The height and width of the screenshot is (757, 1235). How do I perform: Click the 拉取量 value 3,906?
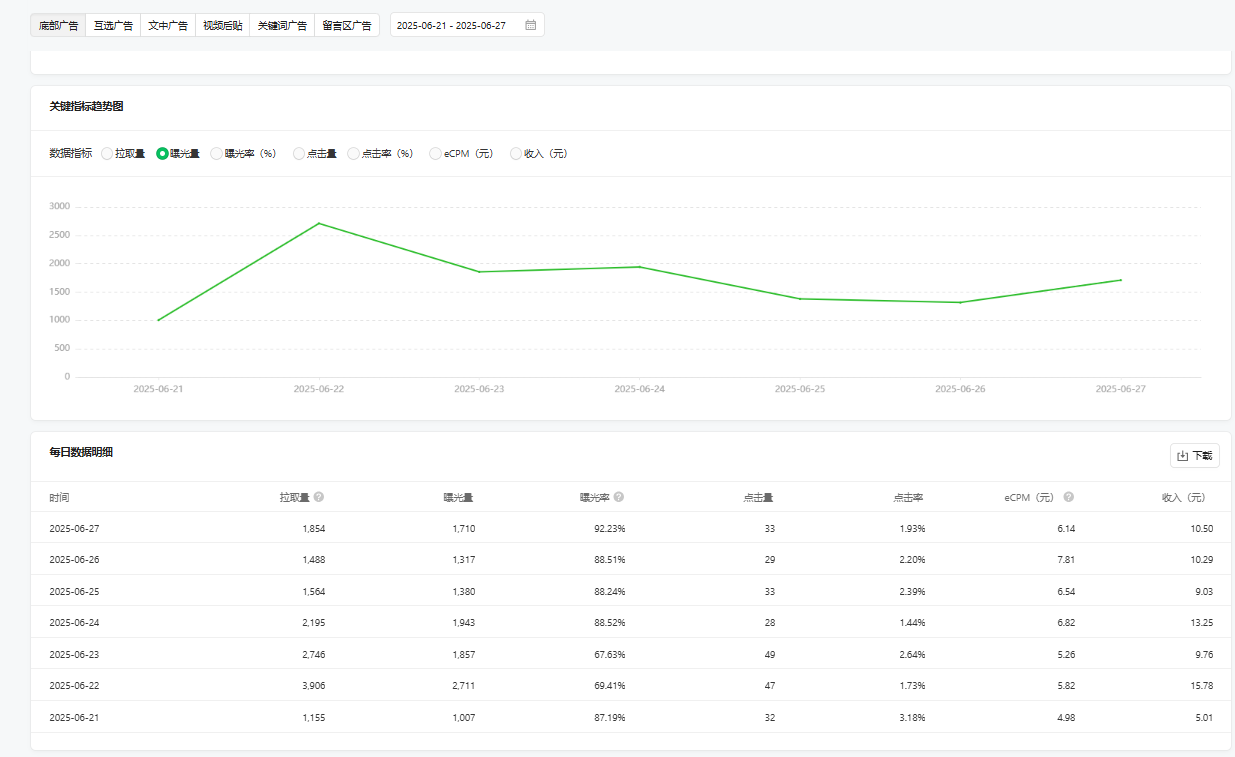tap(313, 685)
